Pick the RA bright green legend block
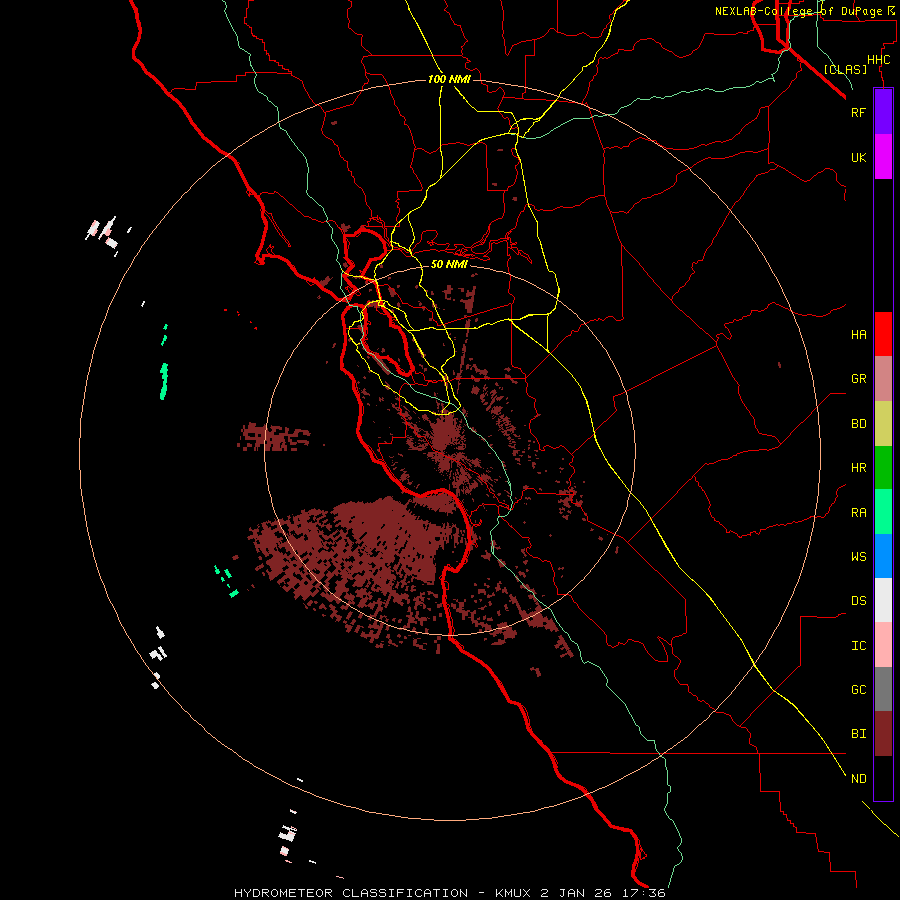Viewport: 900px width, 900px height. pyautogui.click(x=883, y=512)
